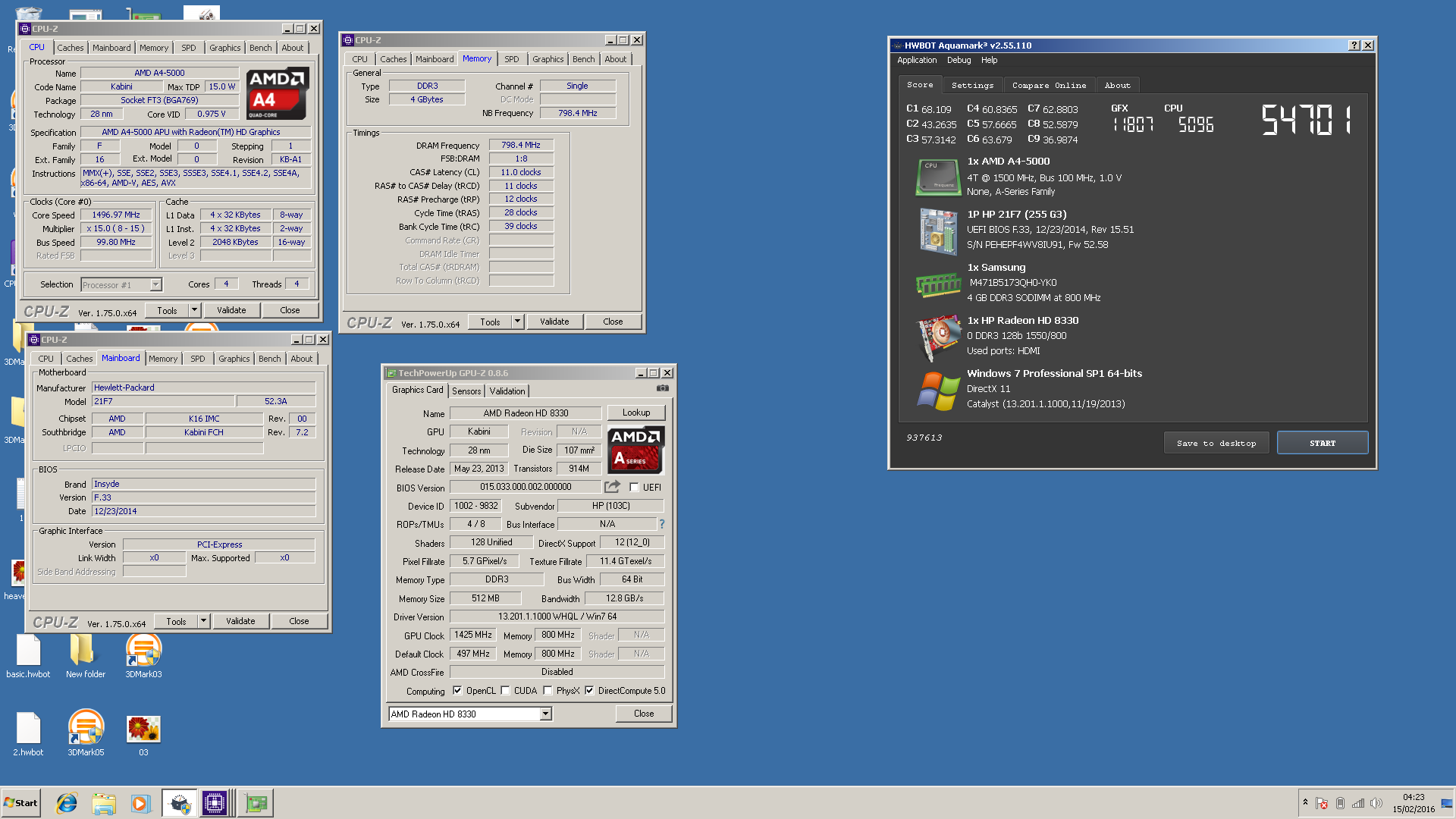Open Internet Explorer from the taskbar
Screen dimensions: 1456x819
click(x=67, y=803)
